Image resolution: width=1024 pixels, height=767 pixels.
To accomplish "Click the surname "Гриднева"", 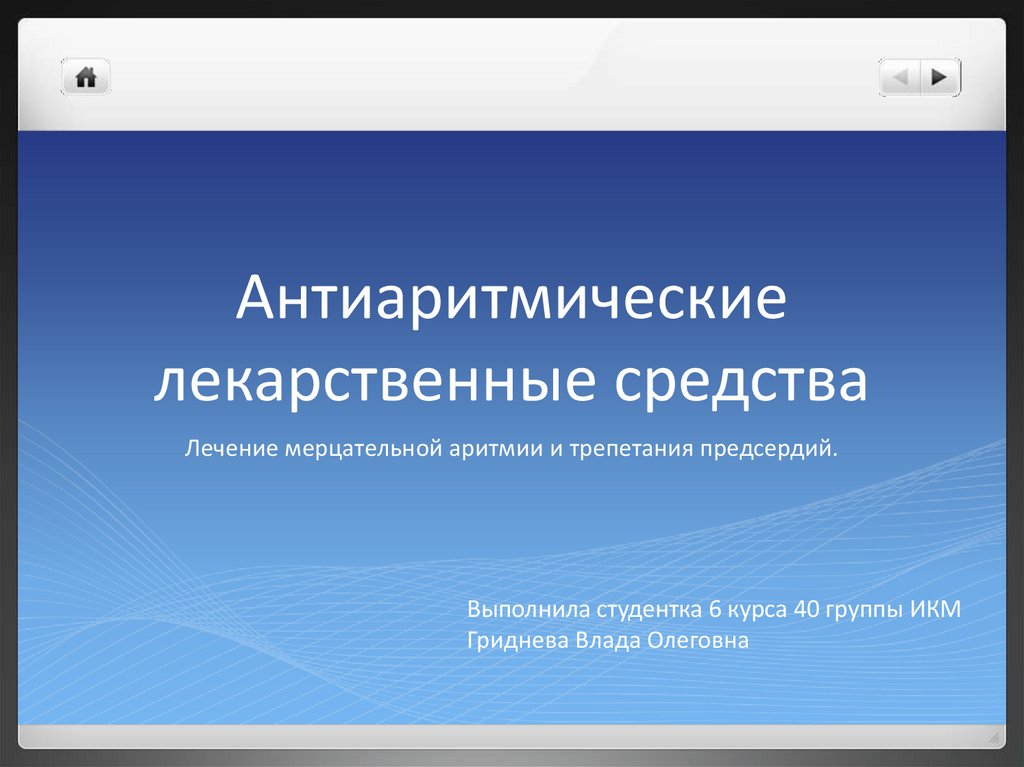I will [x=518, y=640].
